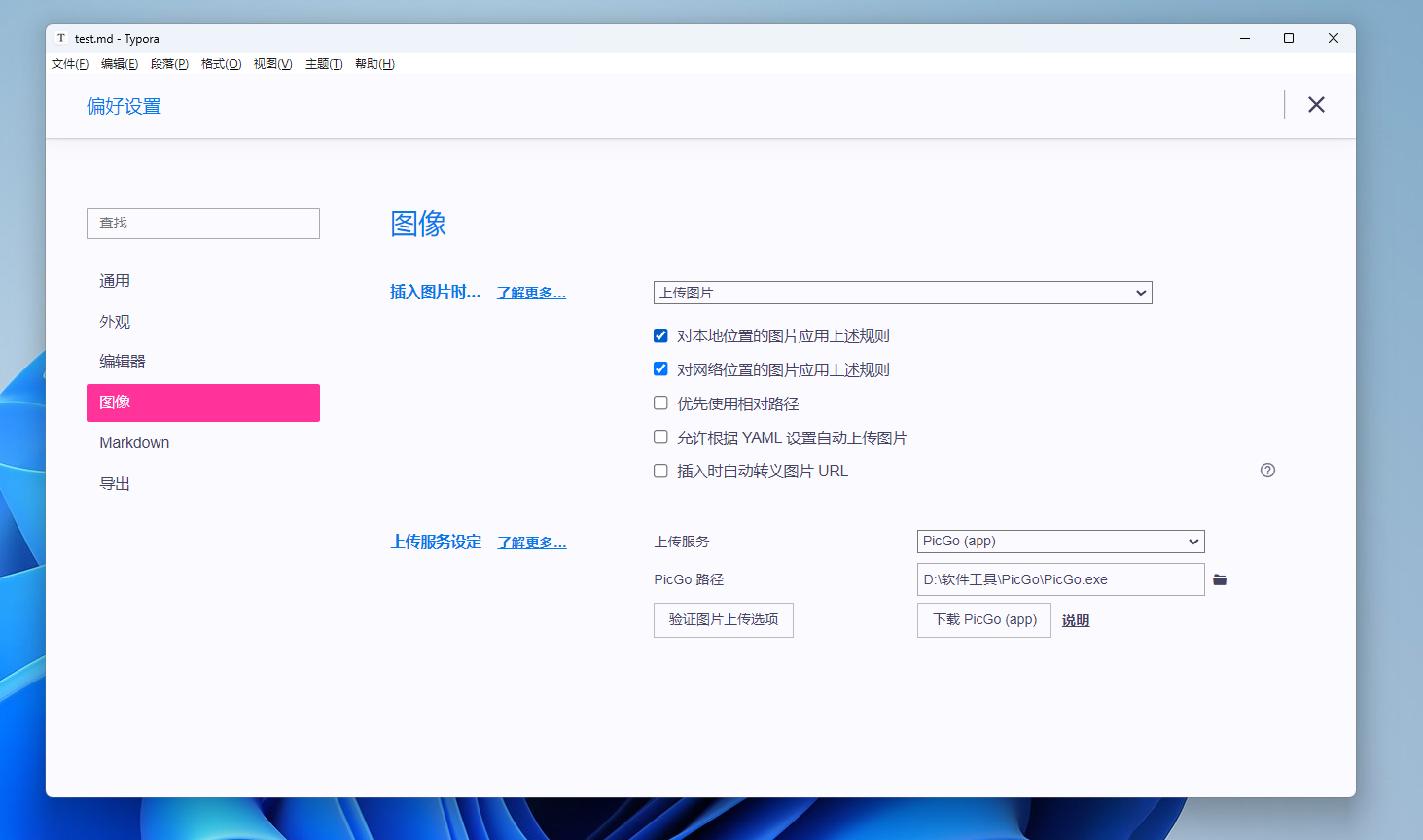Open the 文件(F) menu

[x=70, y=64]
